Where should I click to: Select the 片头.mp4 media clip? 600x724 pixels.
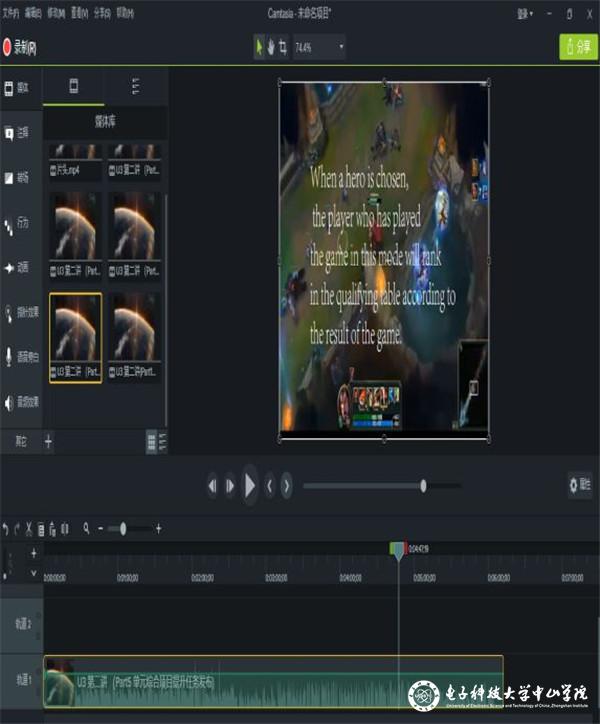coord(75,162)
